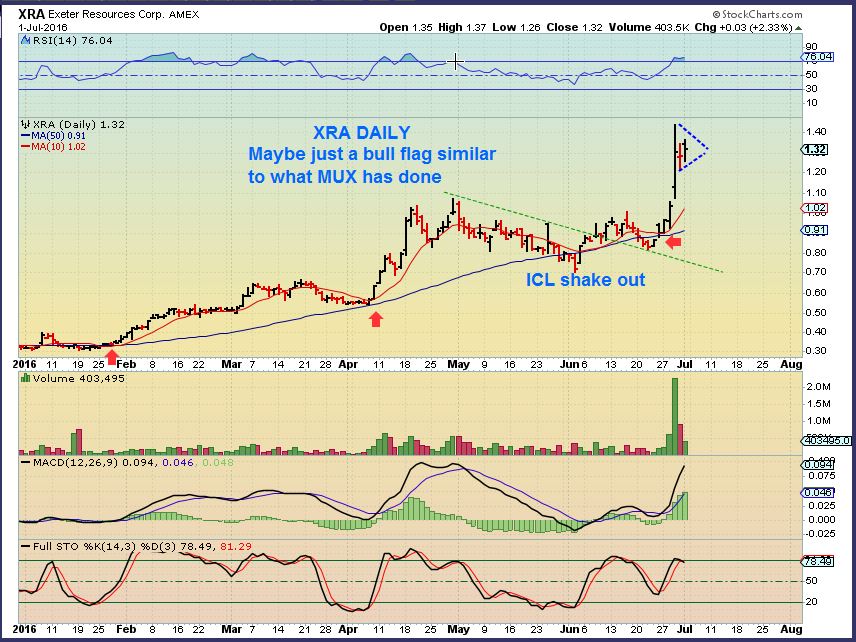Click the volume bars icon beside Volume label
The width and height of the screenshot is (856, 642).
pos(26,378)
